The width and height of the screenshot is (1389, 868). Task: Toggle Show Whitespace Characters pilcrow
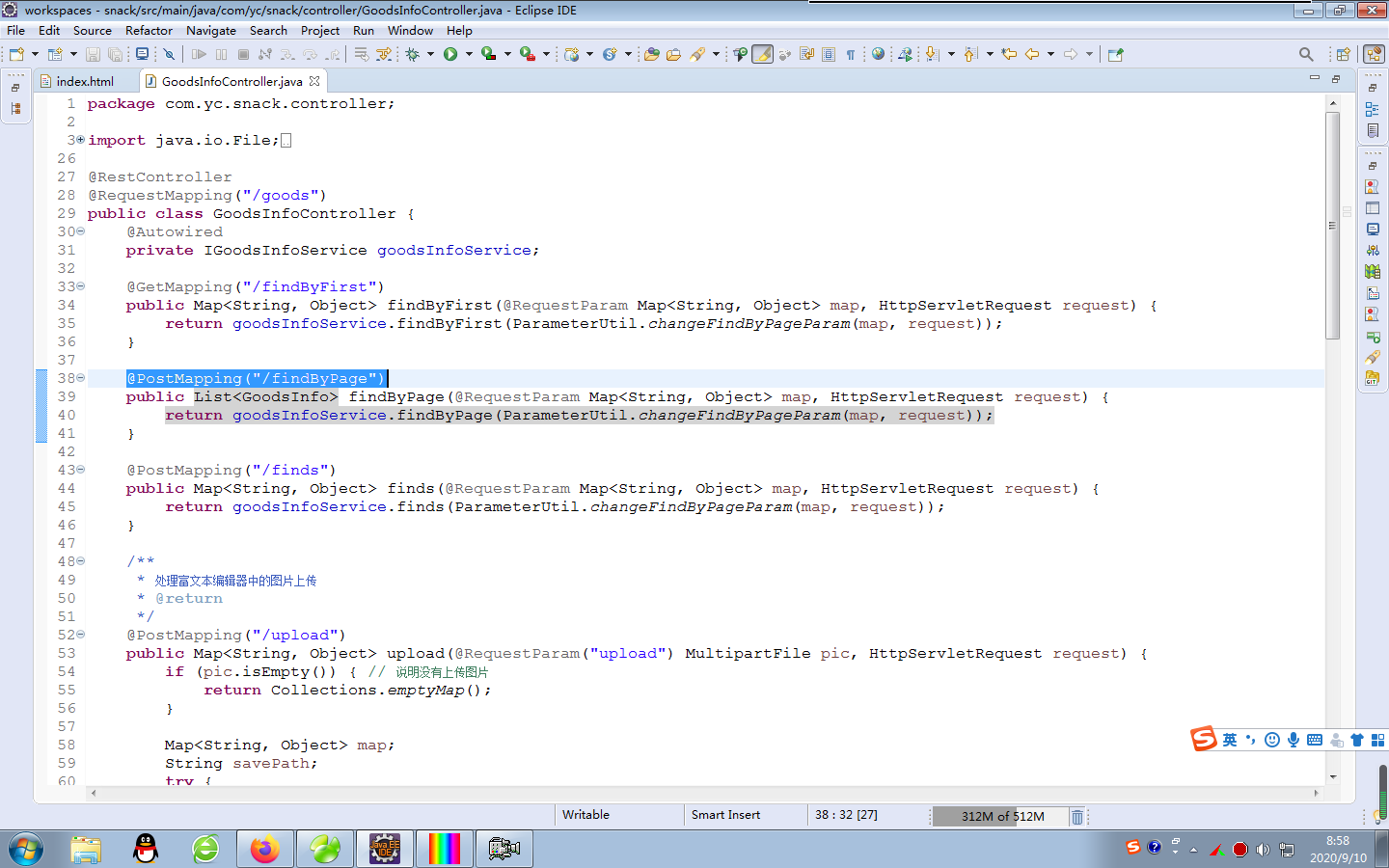click(x=851, y=55)
